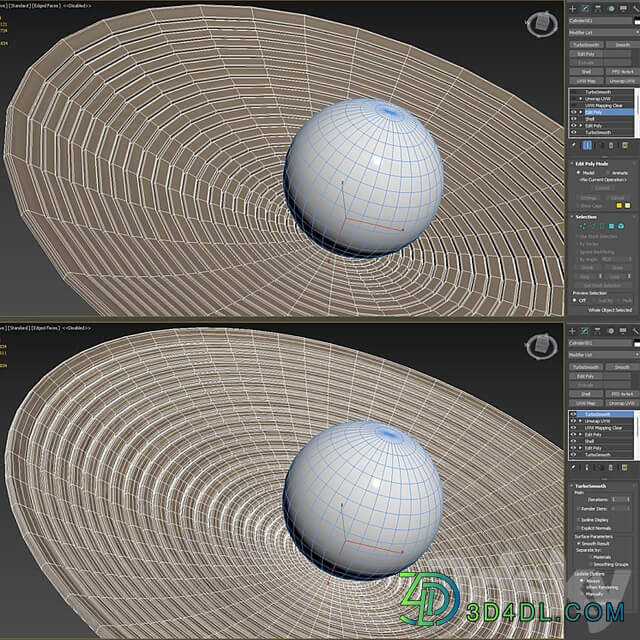Select the Animate radio button in Edit Poly Mode
Viewport: 640px width, 640px height.
point(607,173)
